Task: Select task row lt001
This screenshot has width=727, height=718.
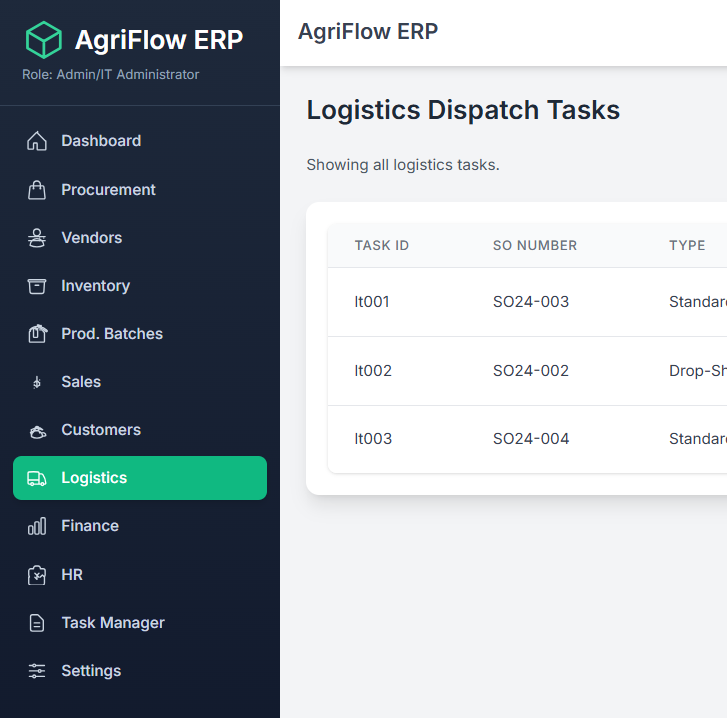Action: 372,302
